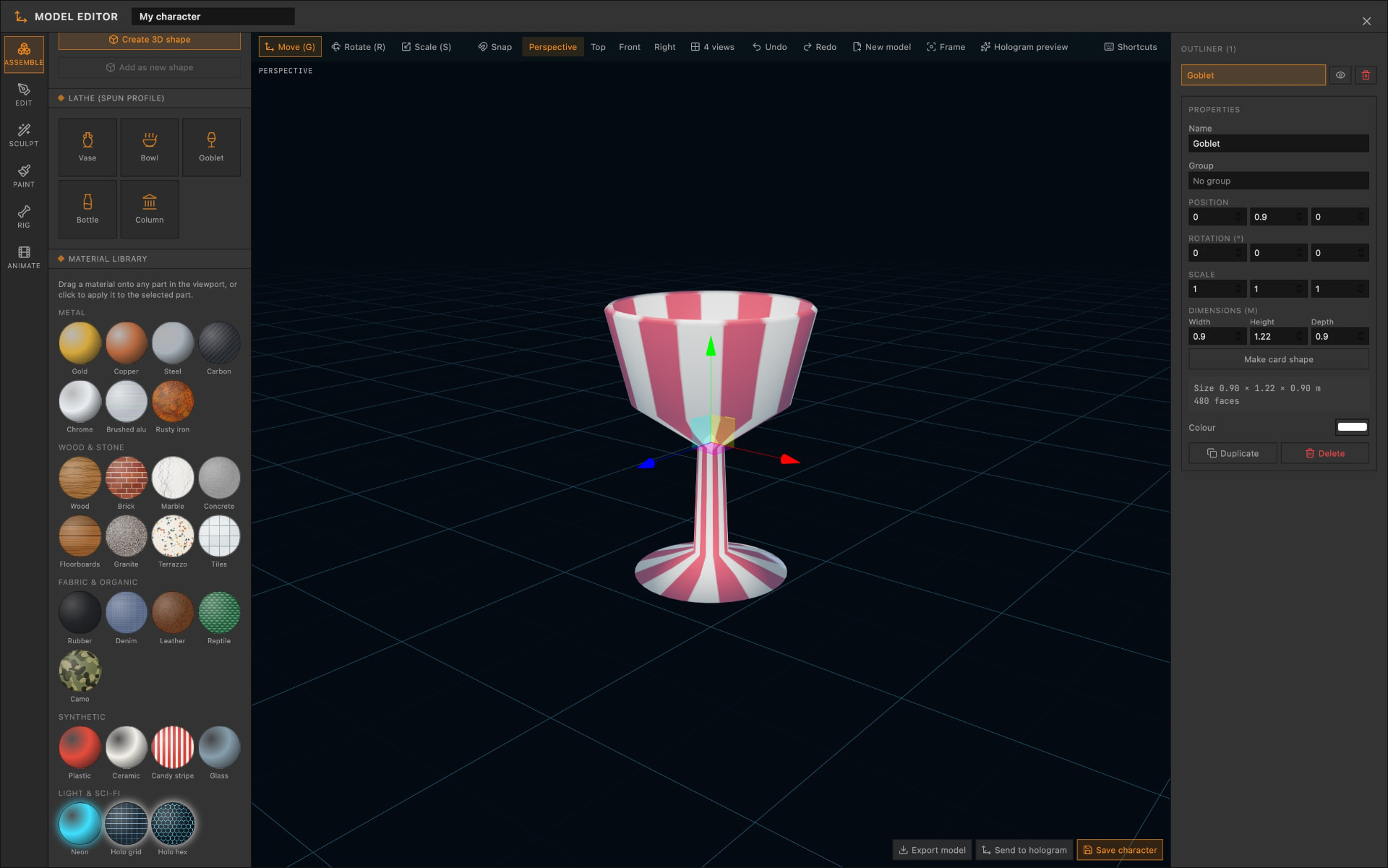The height and width of the screenshot is (868, 1388).
Task: Click Send to hologram button
Action: click(x=1024, y=850)
